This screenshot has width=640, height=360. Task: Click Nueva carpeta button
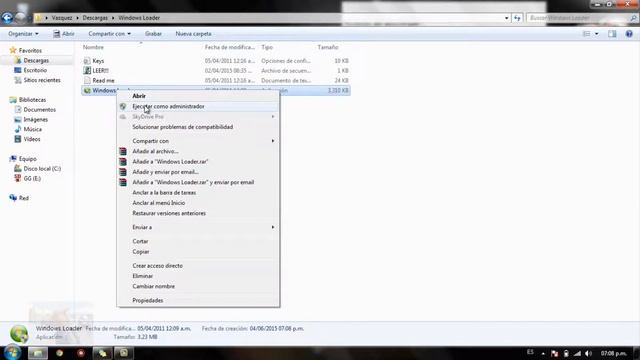193,34
